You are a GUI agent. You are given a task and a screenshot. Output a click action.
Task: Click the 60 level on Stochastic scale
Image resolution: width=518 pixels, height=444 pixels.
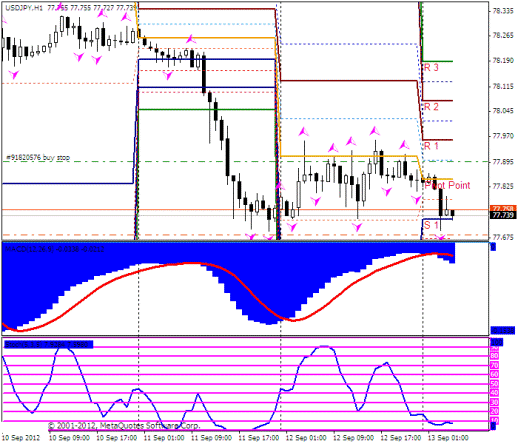pos(495,374)
